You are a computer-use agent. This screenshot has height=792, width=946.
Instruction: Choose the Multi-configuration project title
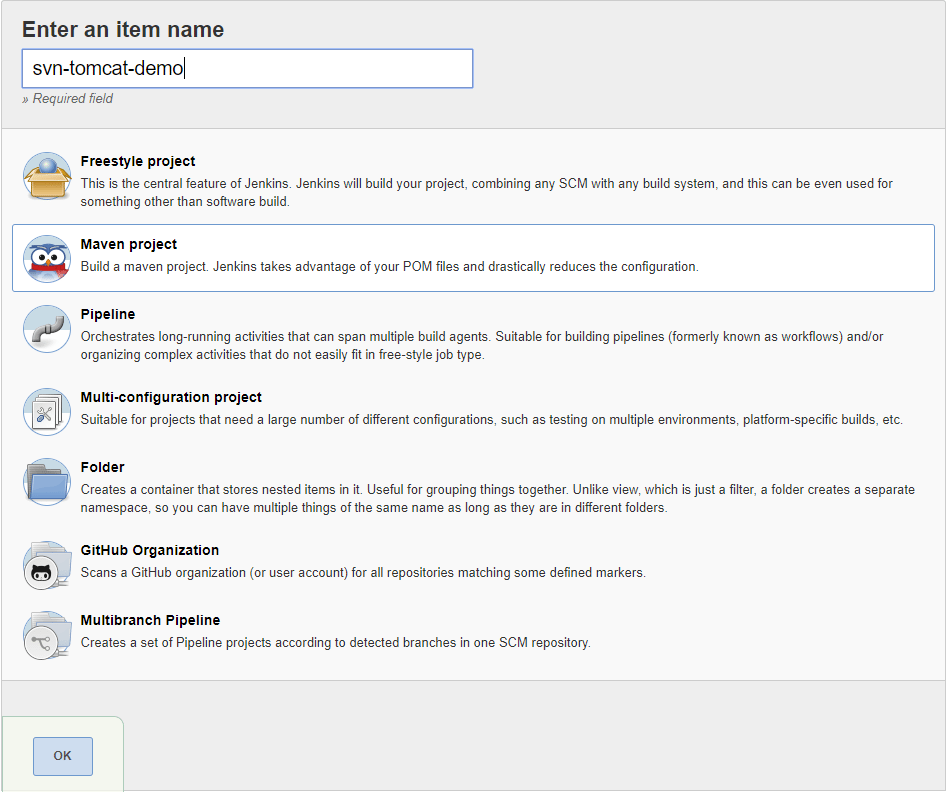point(171,398)
